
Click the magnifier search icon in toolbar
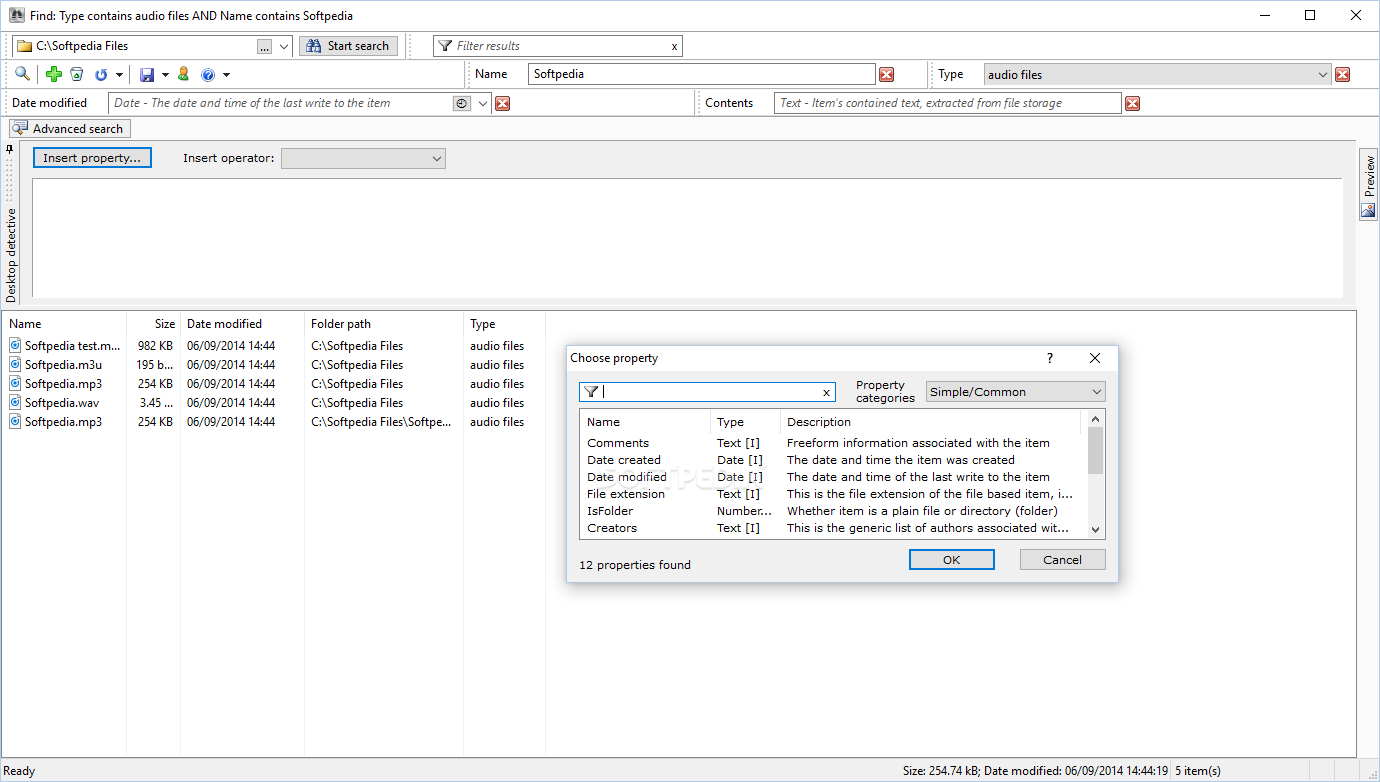click(x=22, y=74)
